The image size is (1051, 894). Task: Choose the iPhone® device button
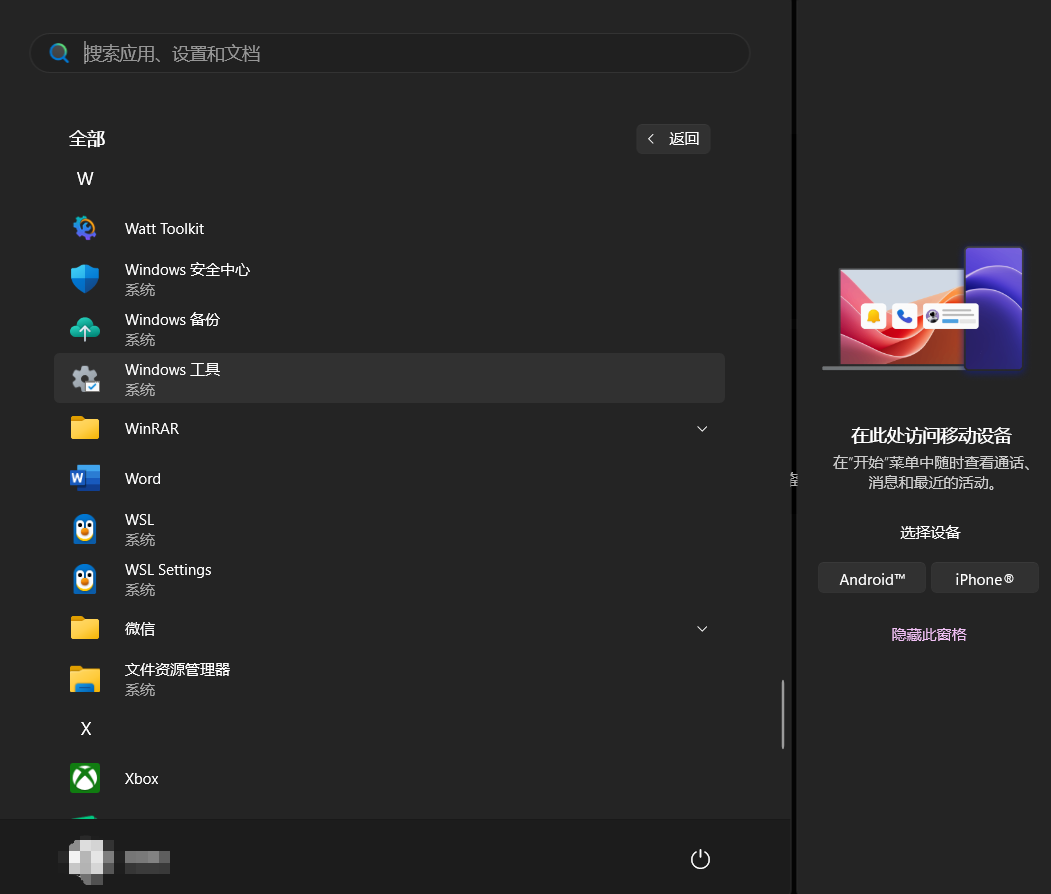(x=985, y=579)
